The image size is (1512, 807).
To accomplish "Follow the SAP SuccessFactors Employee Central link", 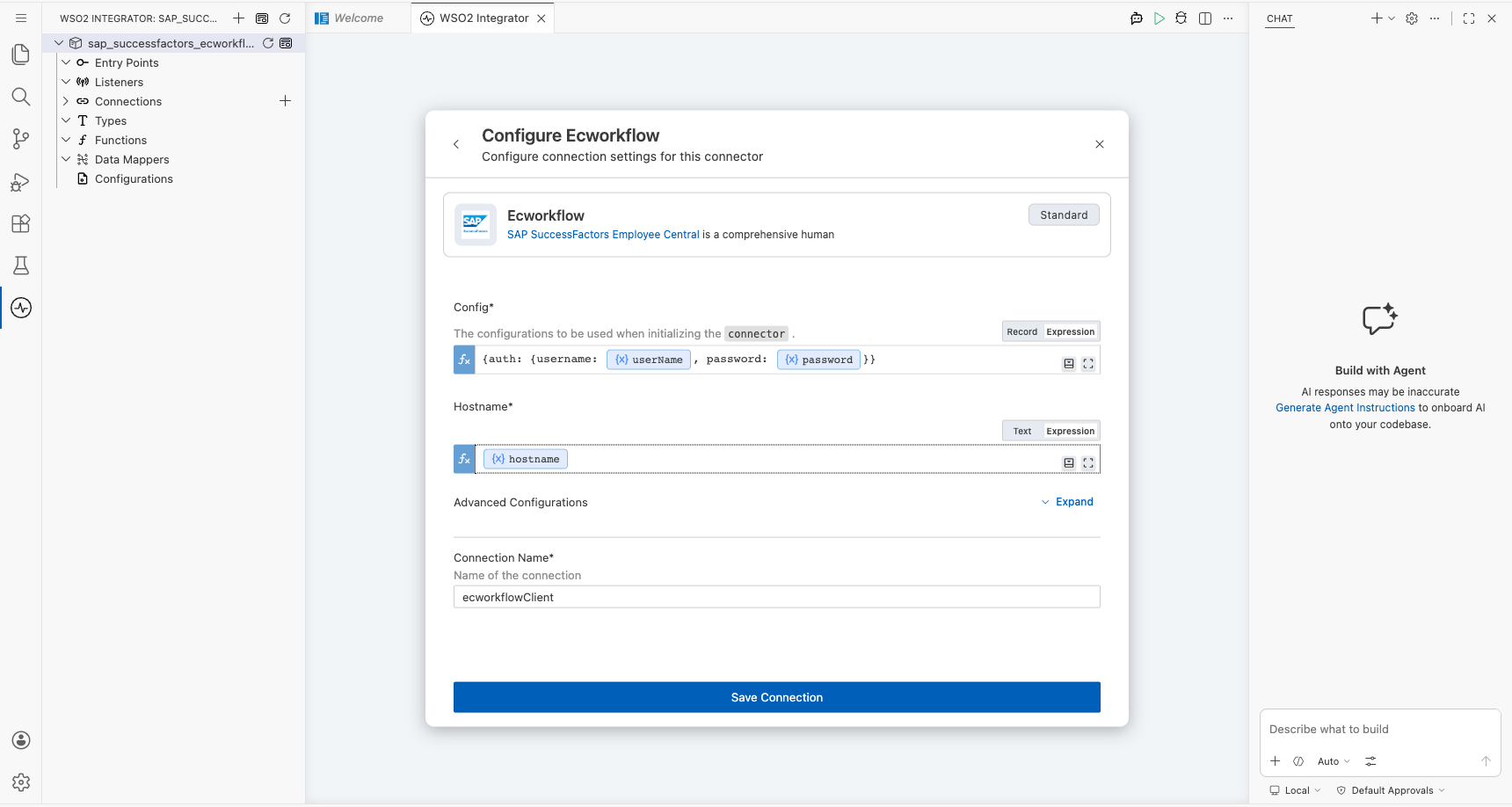I will click(x=603, y=235).
